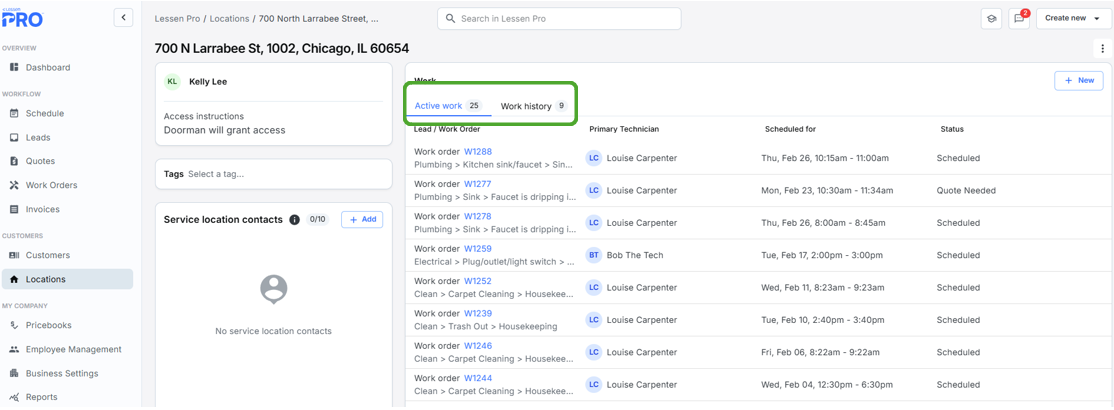Click the Locations breadcrumb link
Viewport: 1114px width, 410px height.
pyautogui.click(x=229, y=19)
